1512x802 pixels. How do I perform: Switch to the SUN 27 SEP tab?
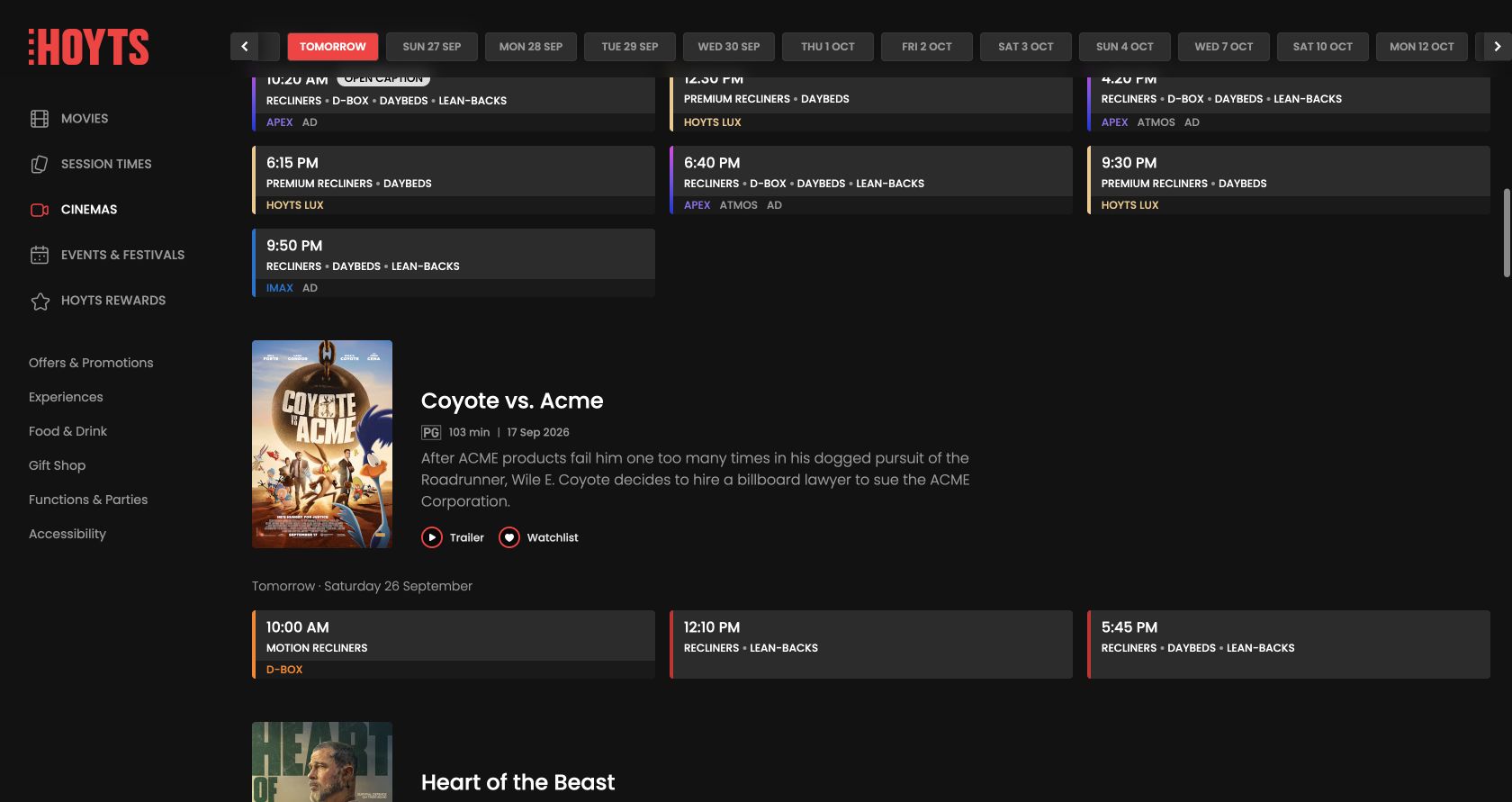tap(432, 47)
